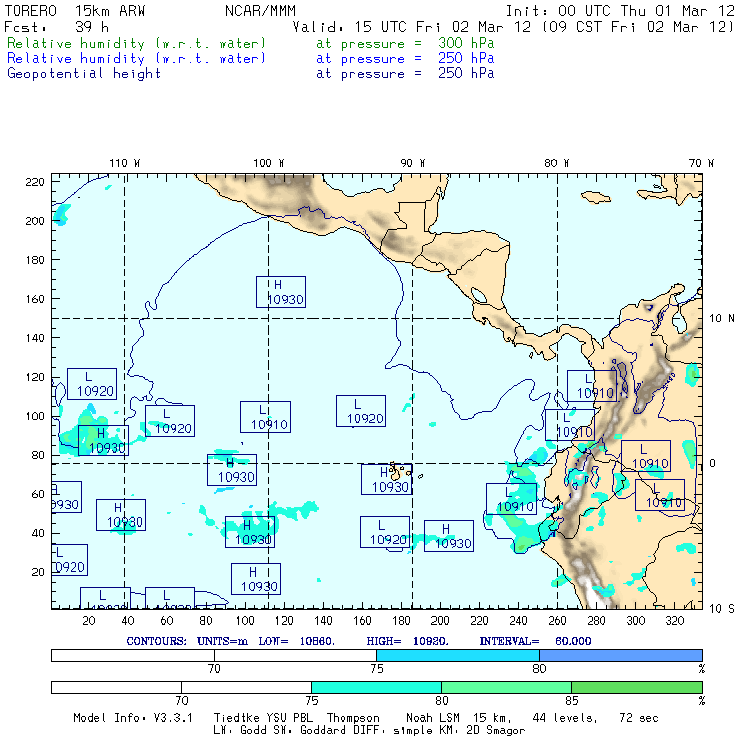Click the '90 W' longitude label
This screenshot has width=740, height=740.
(412, 163)
